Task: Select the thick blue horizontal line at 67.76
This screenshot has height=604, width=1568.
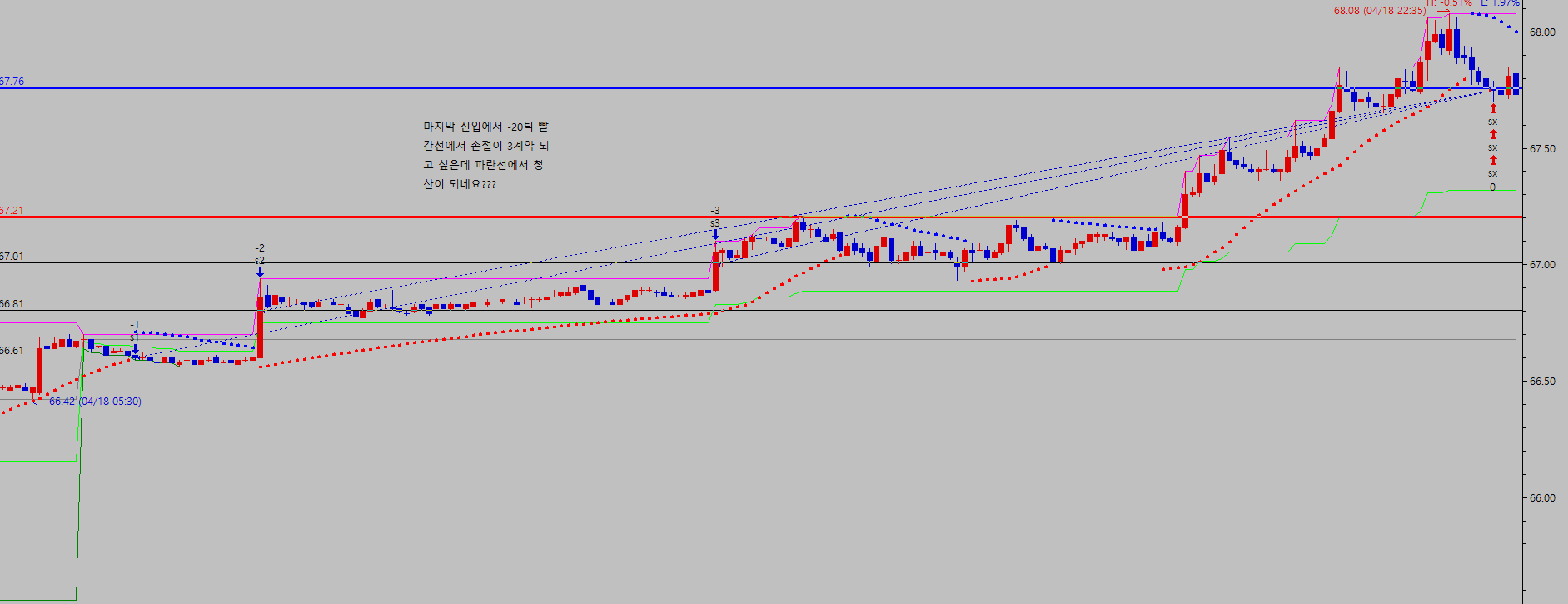Action: point(749,87)
